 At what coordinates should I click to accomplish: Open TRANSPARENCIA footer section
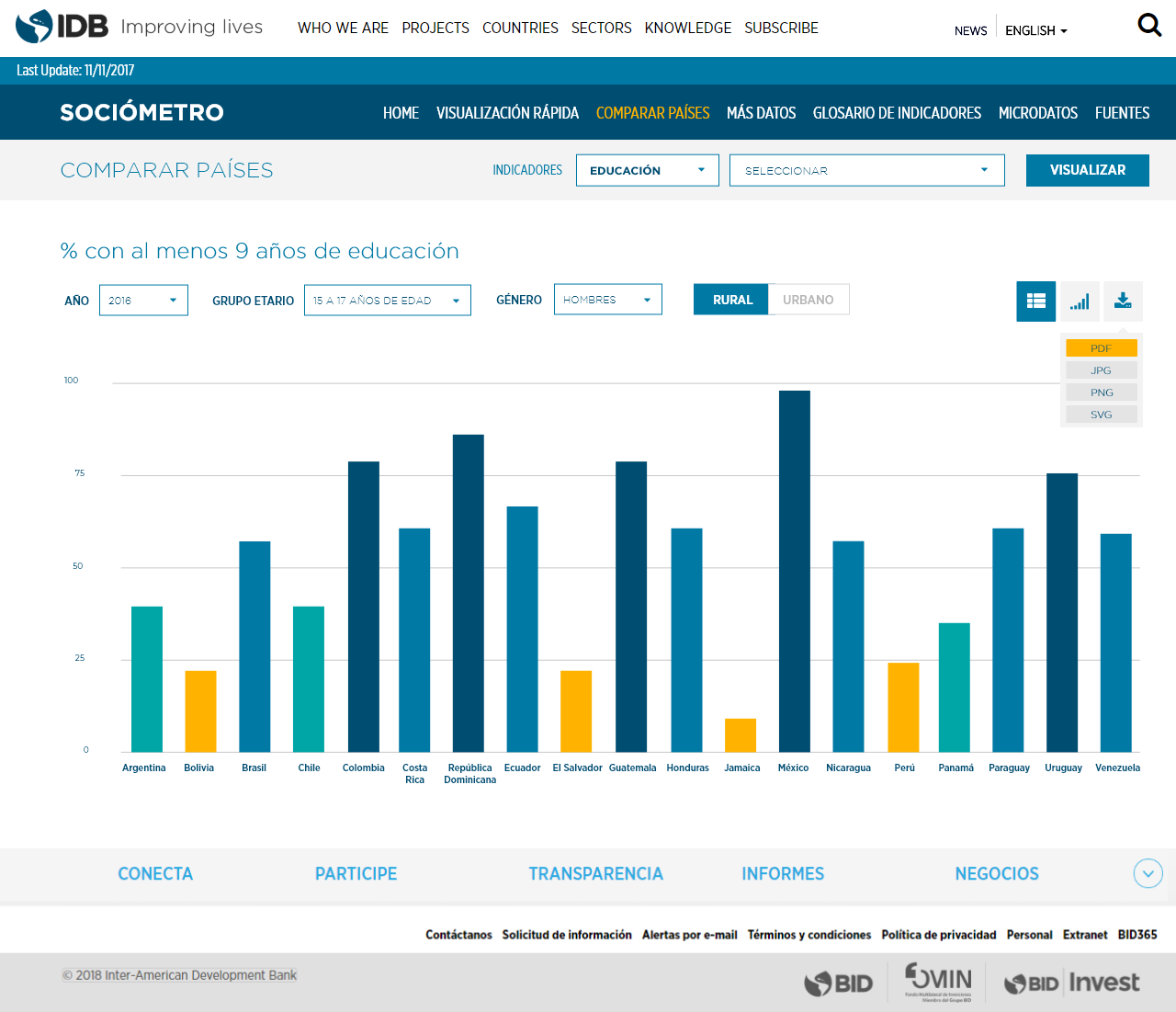click(595, 874)
